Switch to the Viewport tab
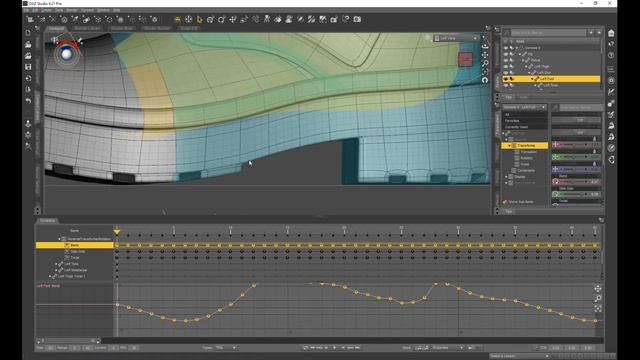The image size is (640, 360). (x=56, y=29)
